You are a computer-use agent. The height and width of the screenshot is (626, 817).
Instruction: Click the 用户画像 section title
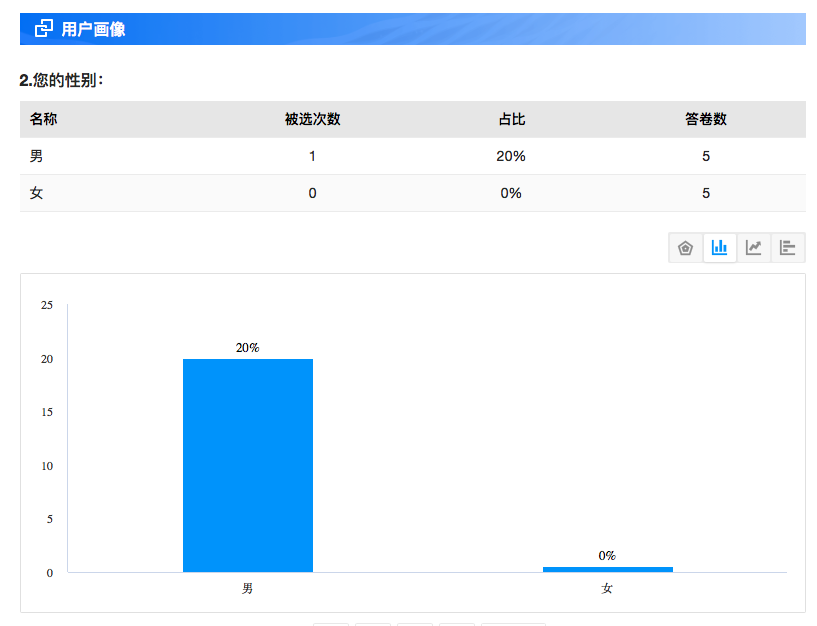point(93,29)
